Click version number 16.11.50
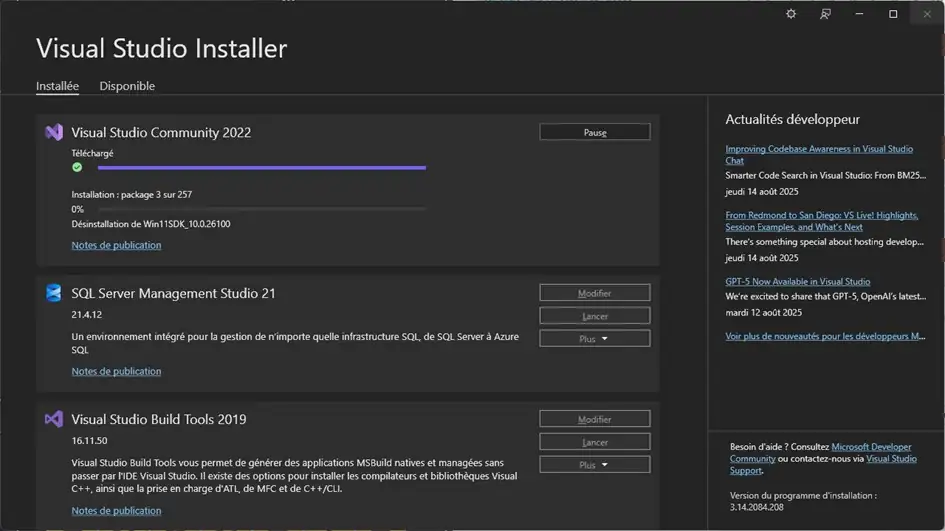Image resolution: width=945 pixels, height=531 pixels. [x=89, y=441]
